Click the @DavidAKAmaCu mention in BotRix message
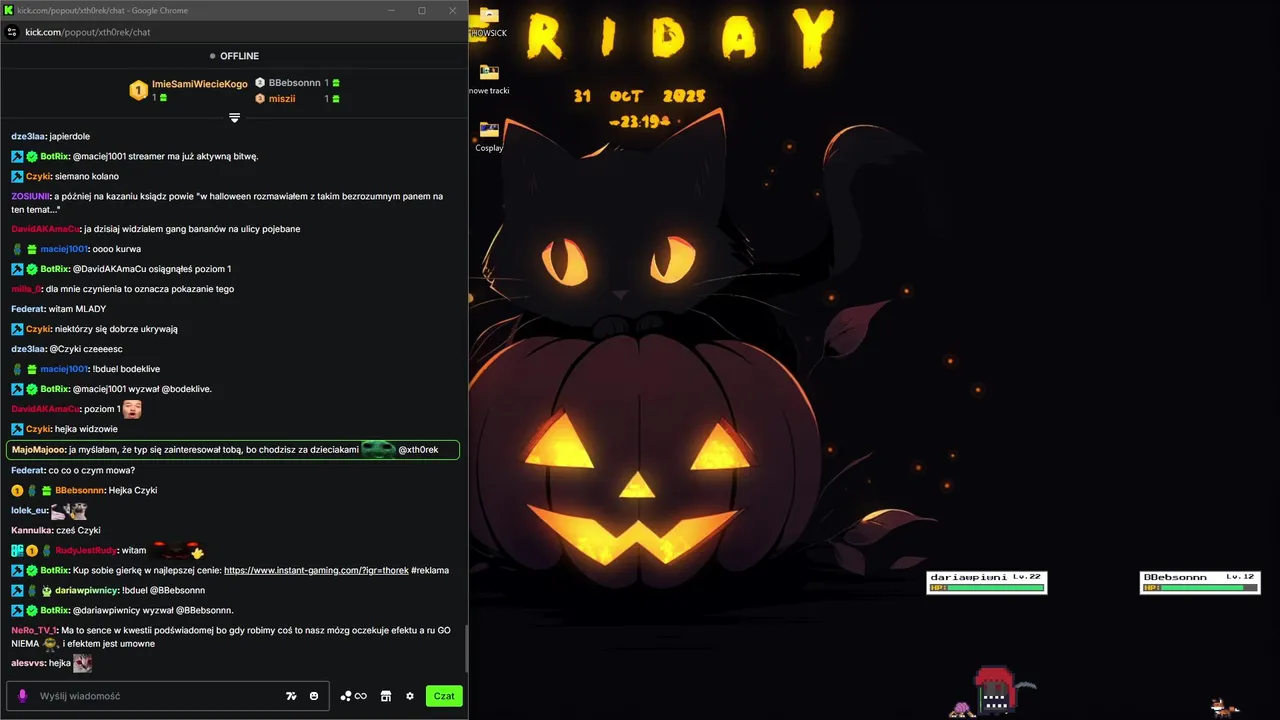Viewport: 1280px width, 720px height. (111, 269)
